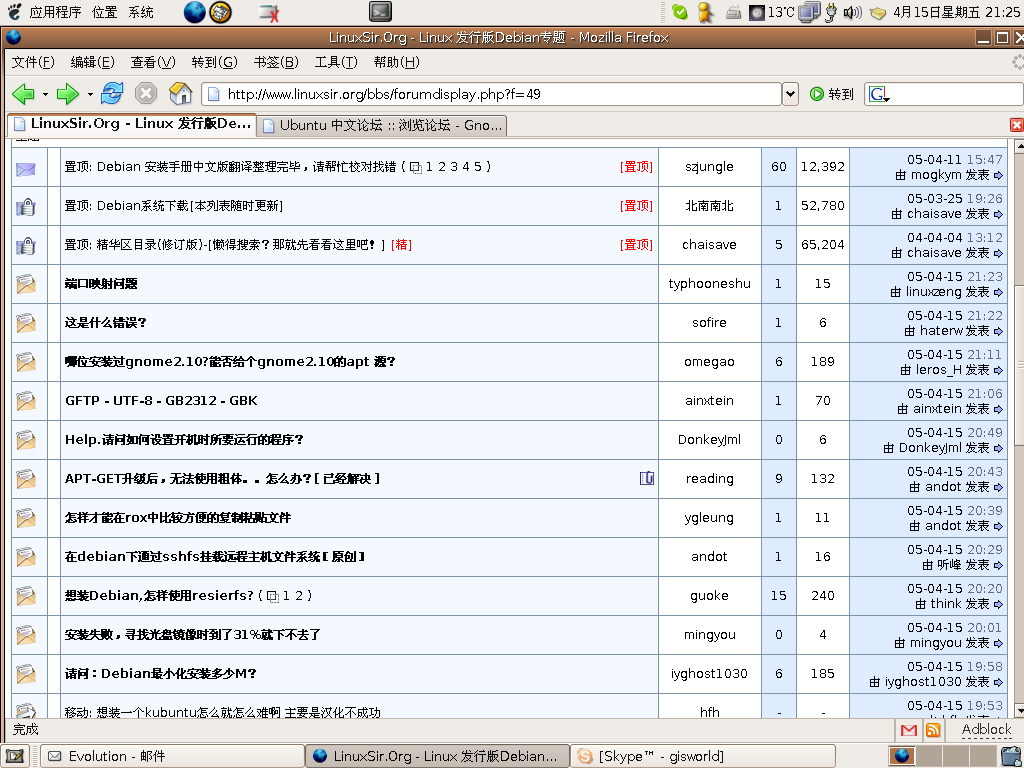Image resolution: width=1024 pixels, height=768 pixels.
Task: Close current tab with red X
Action: (1016, 125)
